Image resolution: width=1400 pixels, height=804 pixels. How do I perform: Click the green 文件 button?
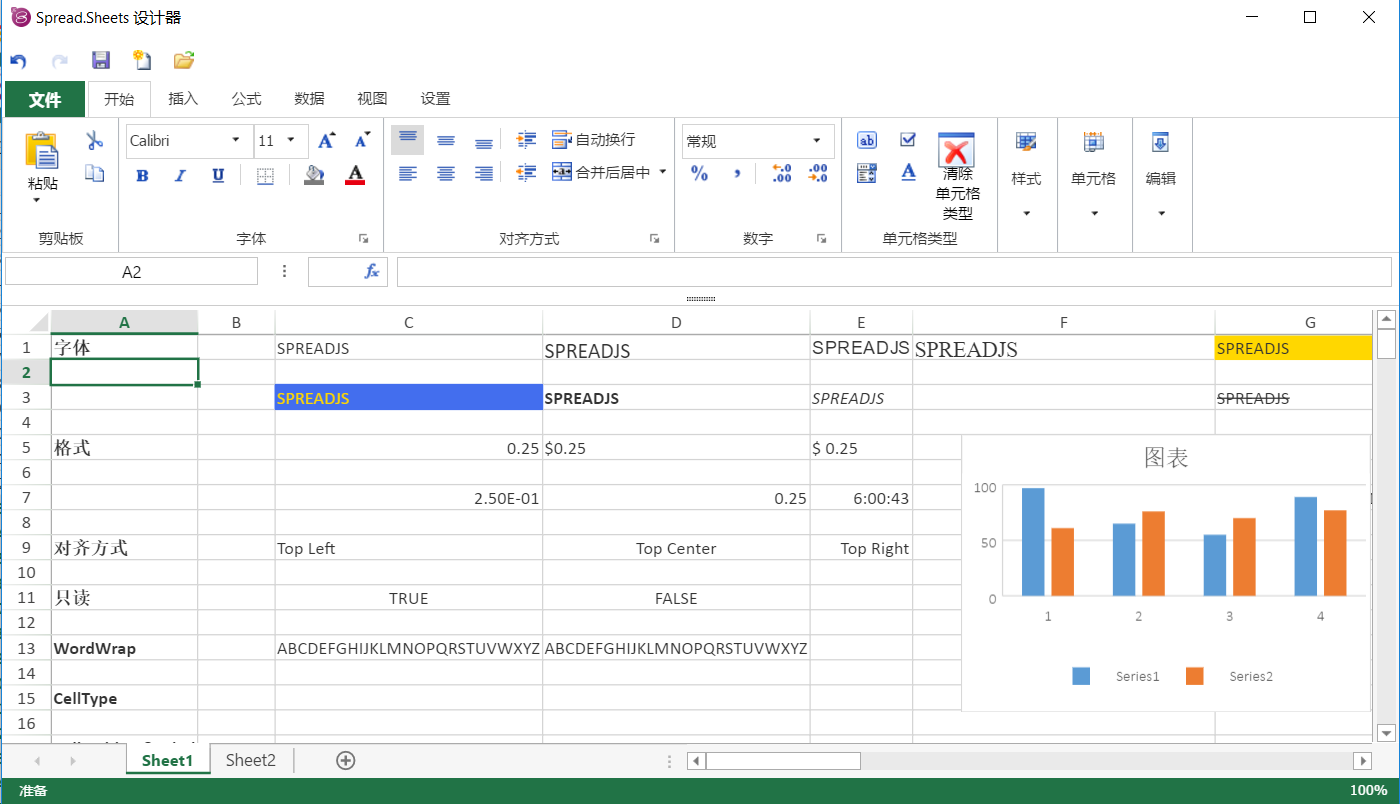pyautogui.click(x=45, y=99)
